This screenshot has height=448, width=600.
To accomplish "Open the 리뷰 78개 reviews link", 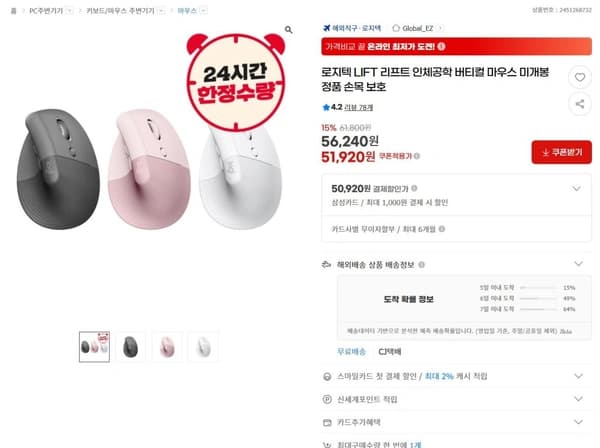I will point(359,108).
